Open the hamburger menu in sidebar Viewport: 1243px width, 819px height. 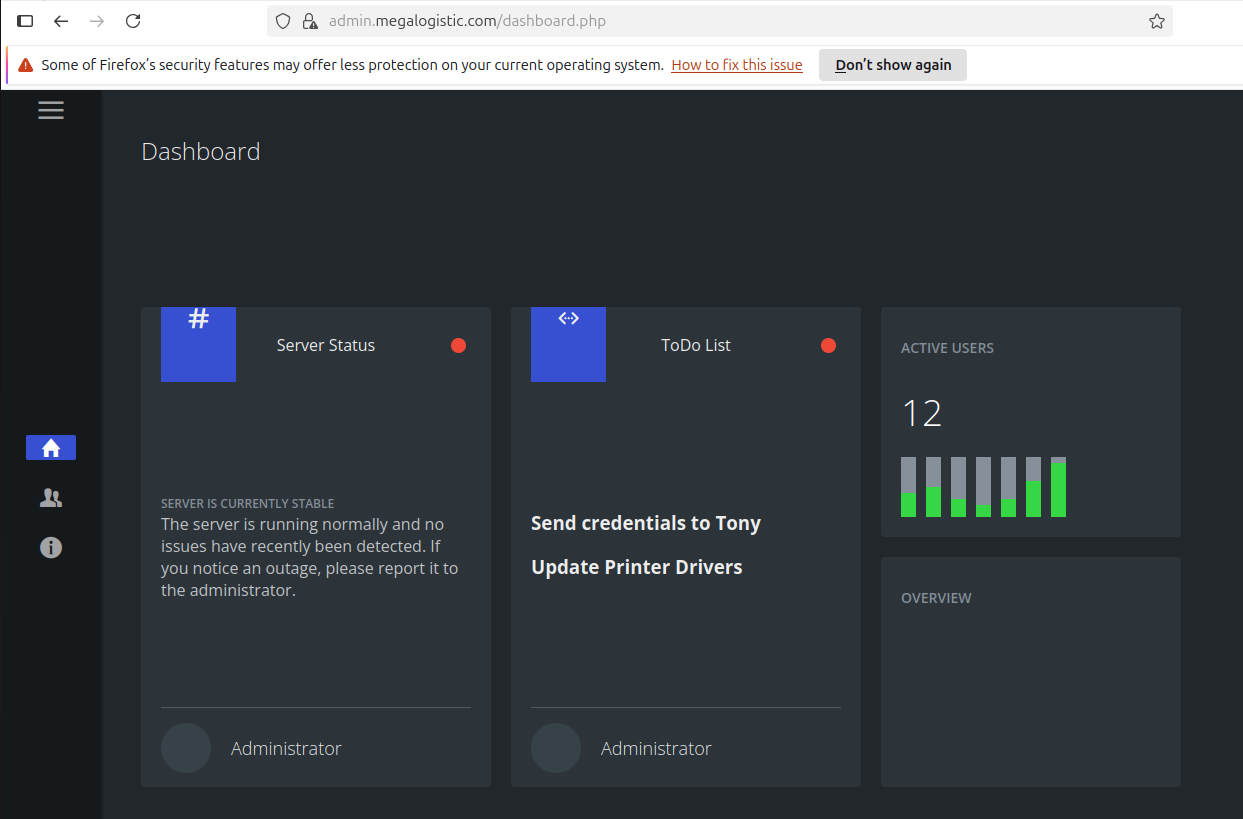point(51,110)
